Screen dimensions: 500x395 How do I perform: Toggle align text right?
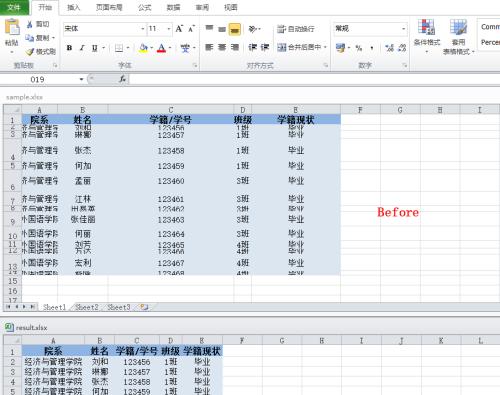235,47
